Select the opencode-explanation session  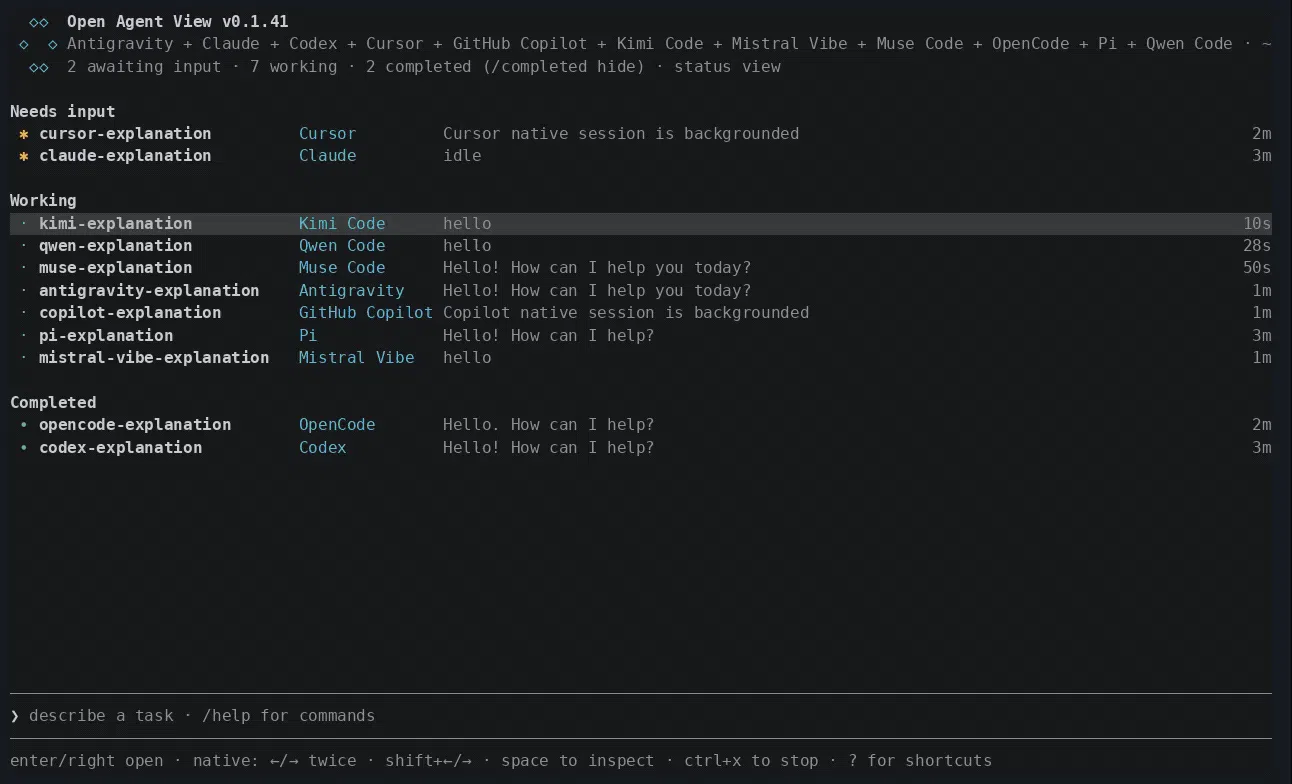pyautogui.click(x=641, y=425)
